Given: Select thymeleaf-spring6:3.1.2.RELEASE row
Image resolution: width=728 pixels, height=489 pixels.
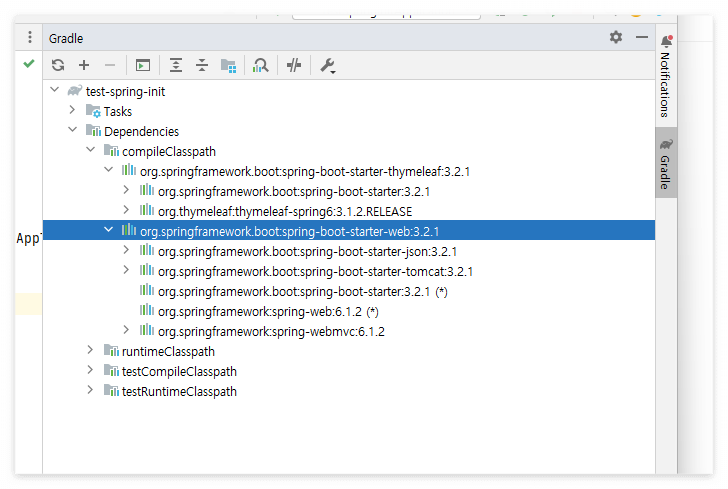Looking at the screenshot, I should point(349,211).
